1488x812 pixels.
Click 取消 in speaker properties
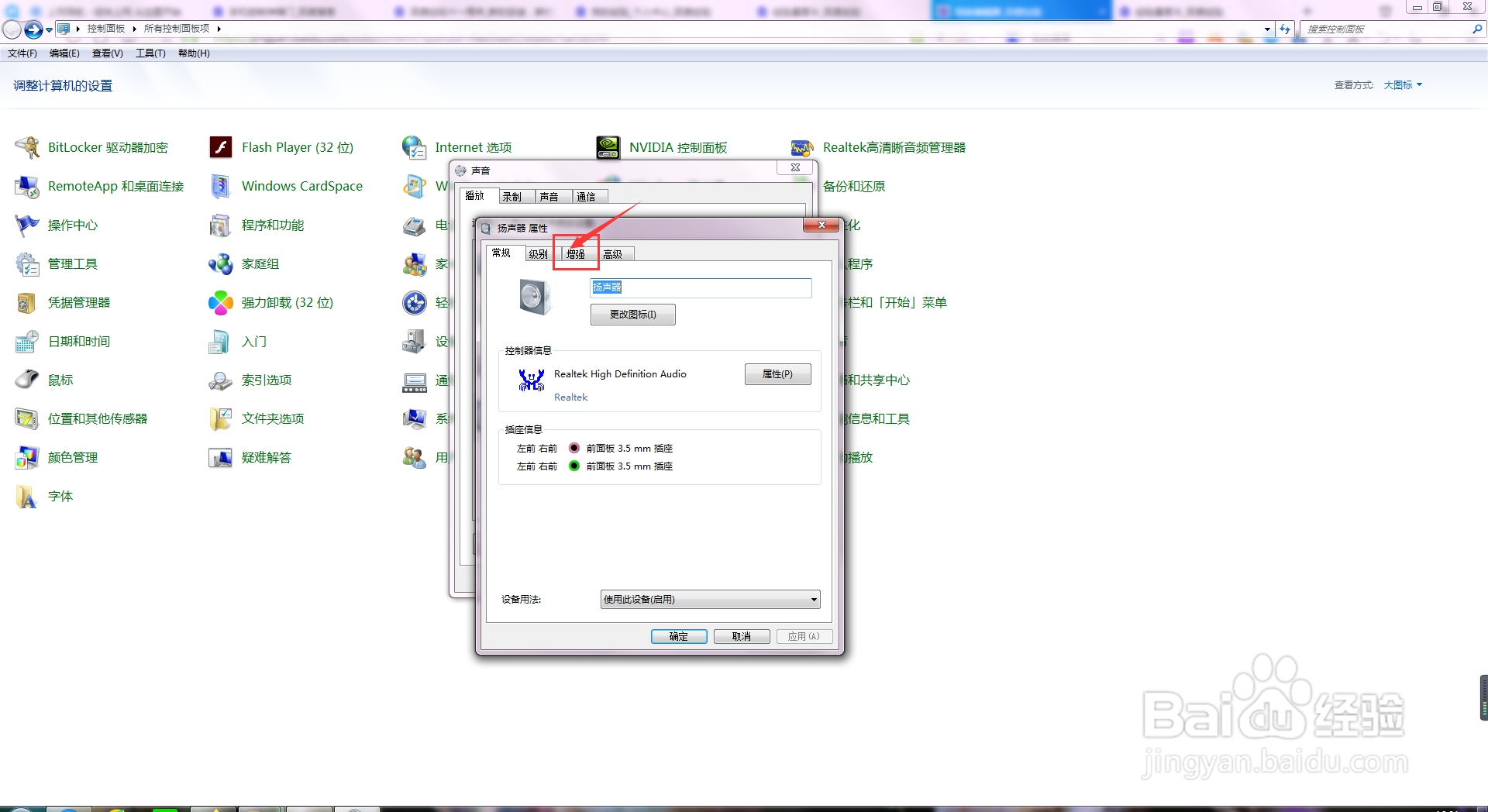[x=742, y=636]
